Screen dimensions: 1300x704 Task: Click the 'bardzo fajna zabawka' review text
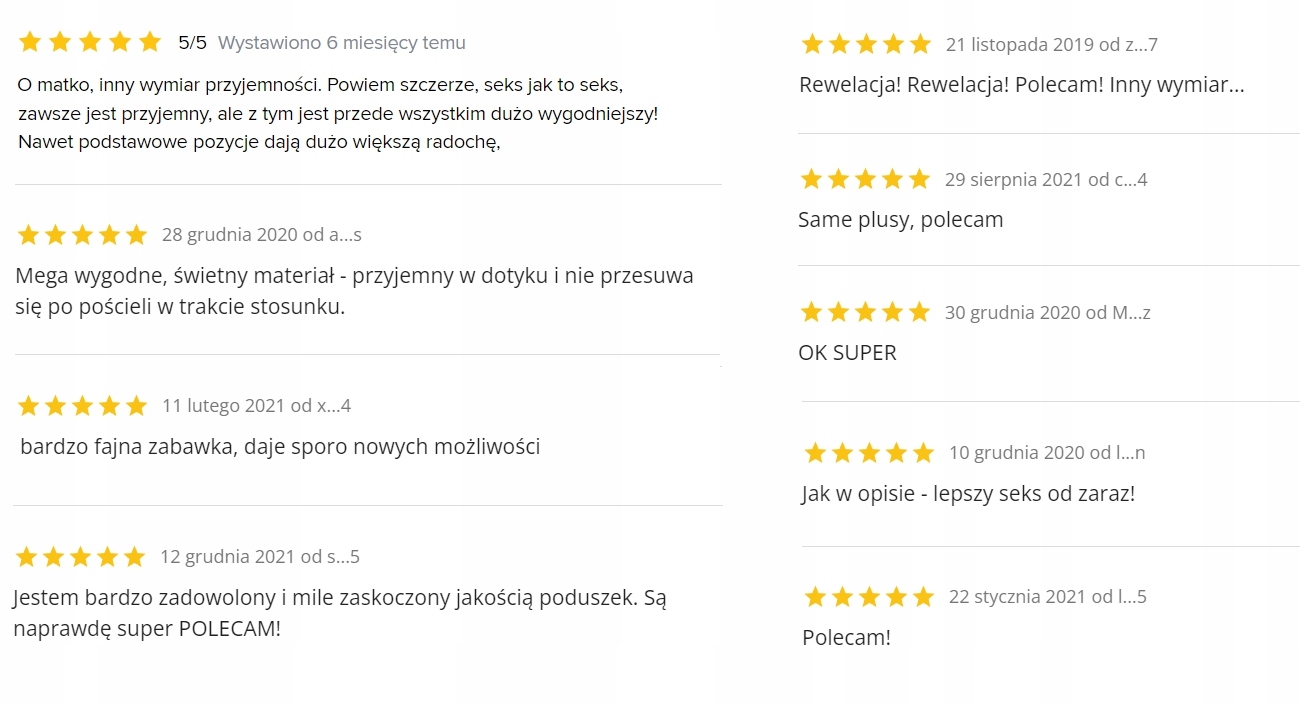click(280, 447)
